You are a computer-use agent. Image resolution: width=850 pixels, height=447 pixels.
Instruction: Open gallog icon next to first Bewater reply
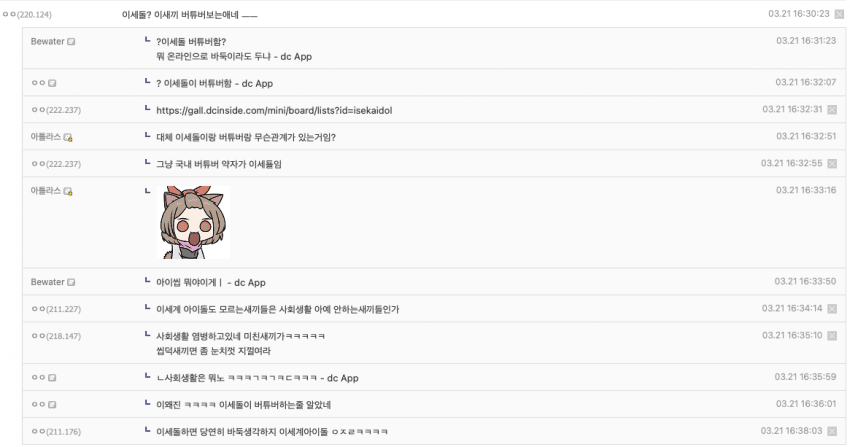tap(71, 42)
